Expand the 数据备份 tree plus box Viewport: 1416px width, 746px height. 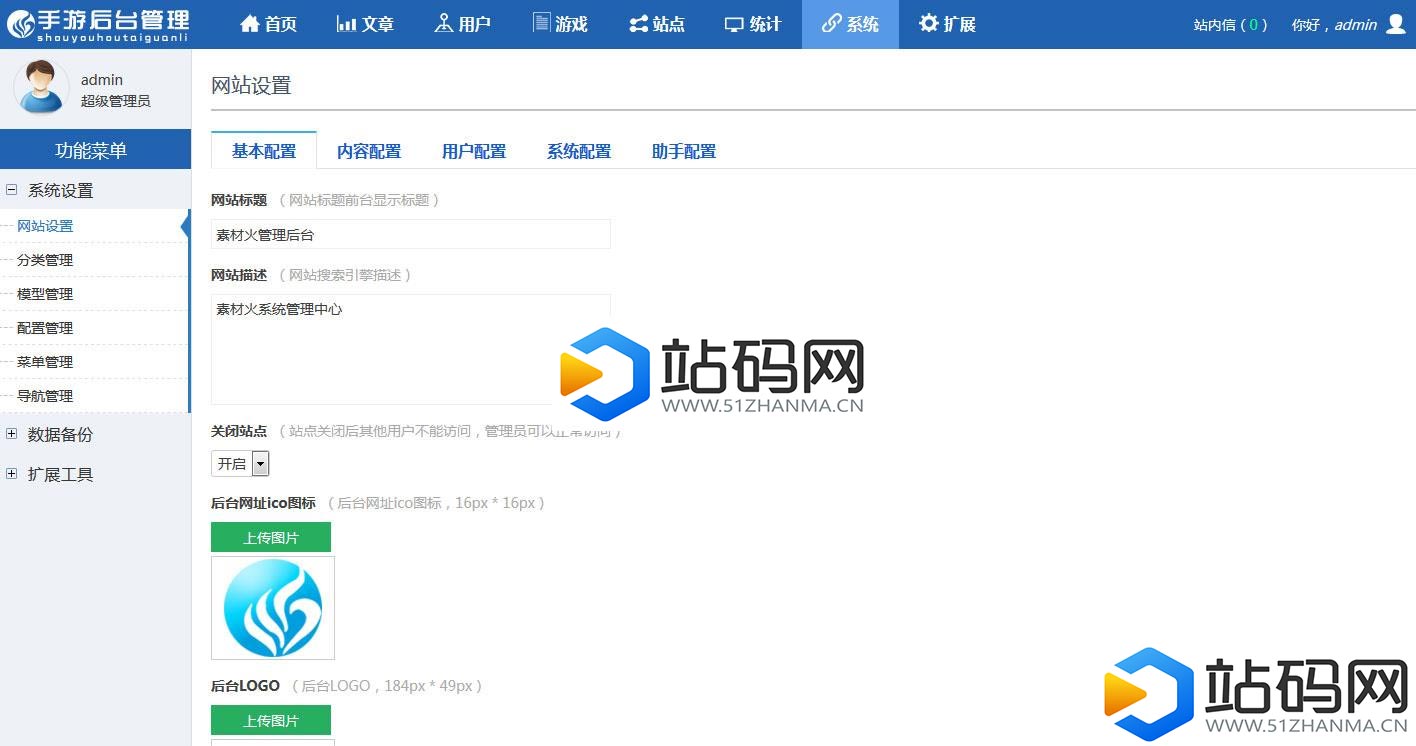12,433
